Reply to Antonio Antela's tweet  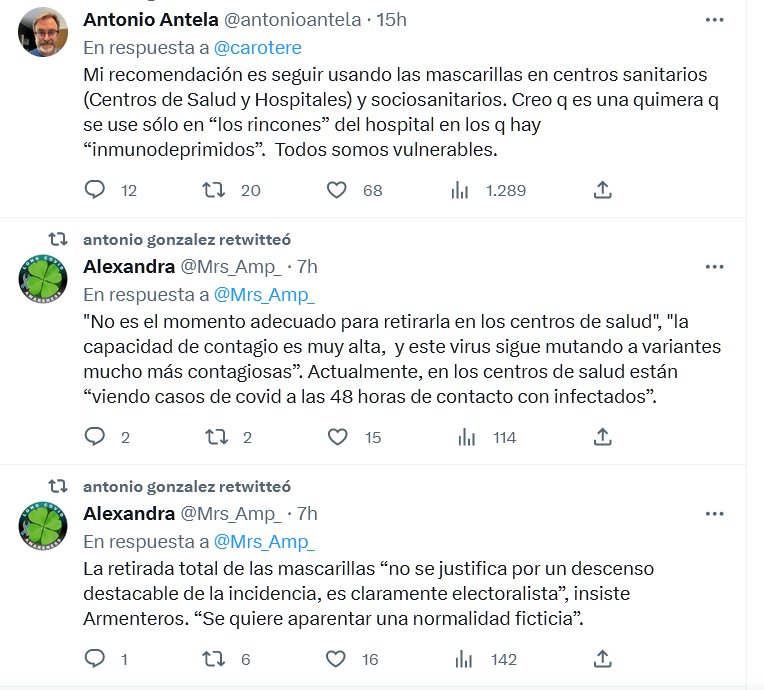pyautogui.click(x=95, y=190)
